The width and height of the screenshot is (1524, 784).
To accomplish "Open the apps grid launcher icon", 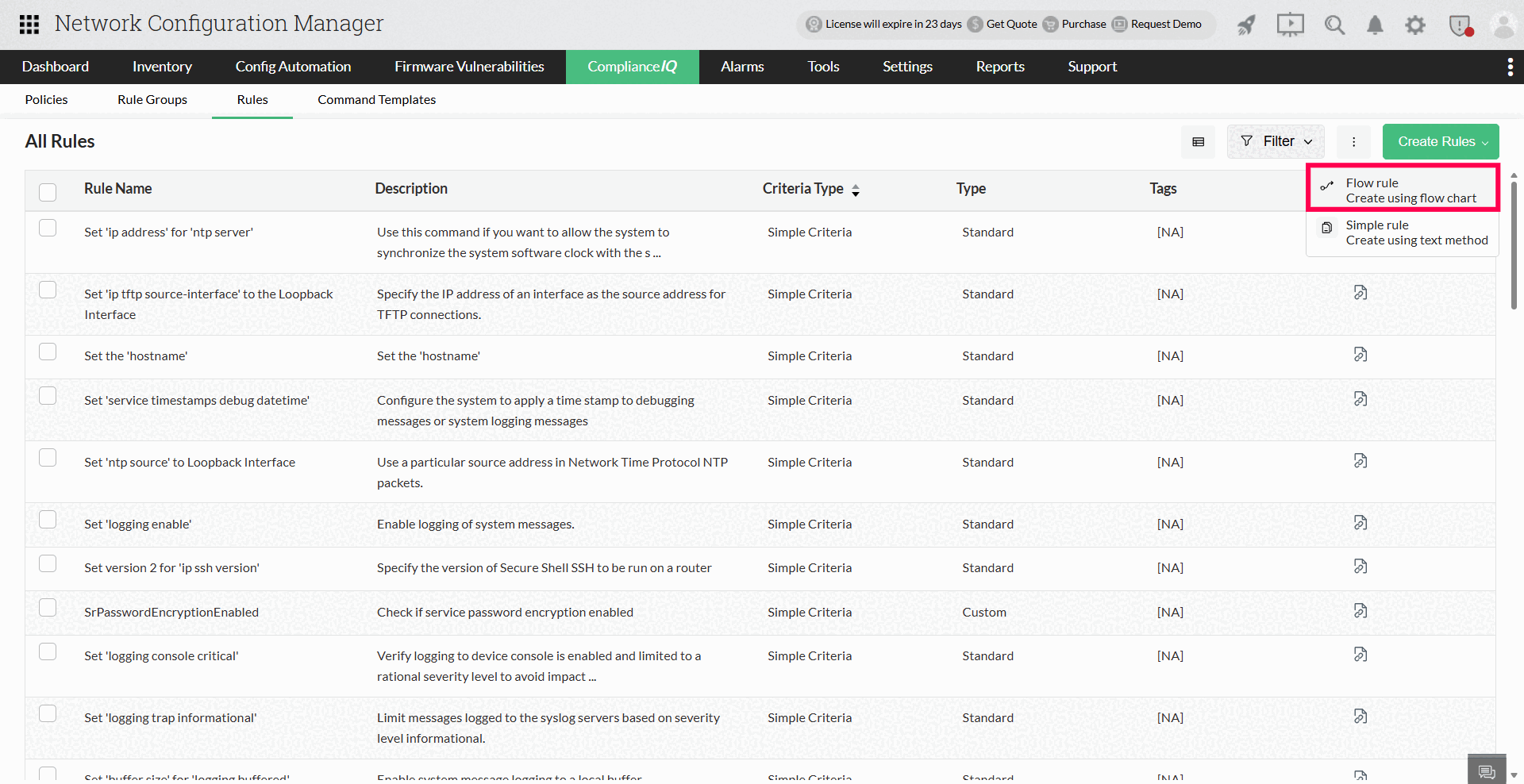I will coord(29,25).
